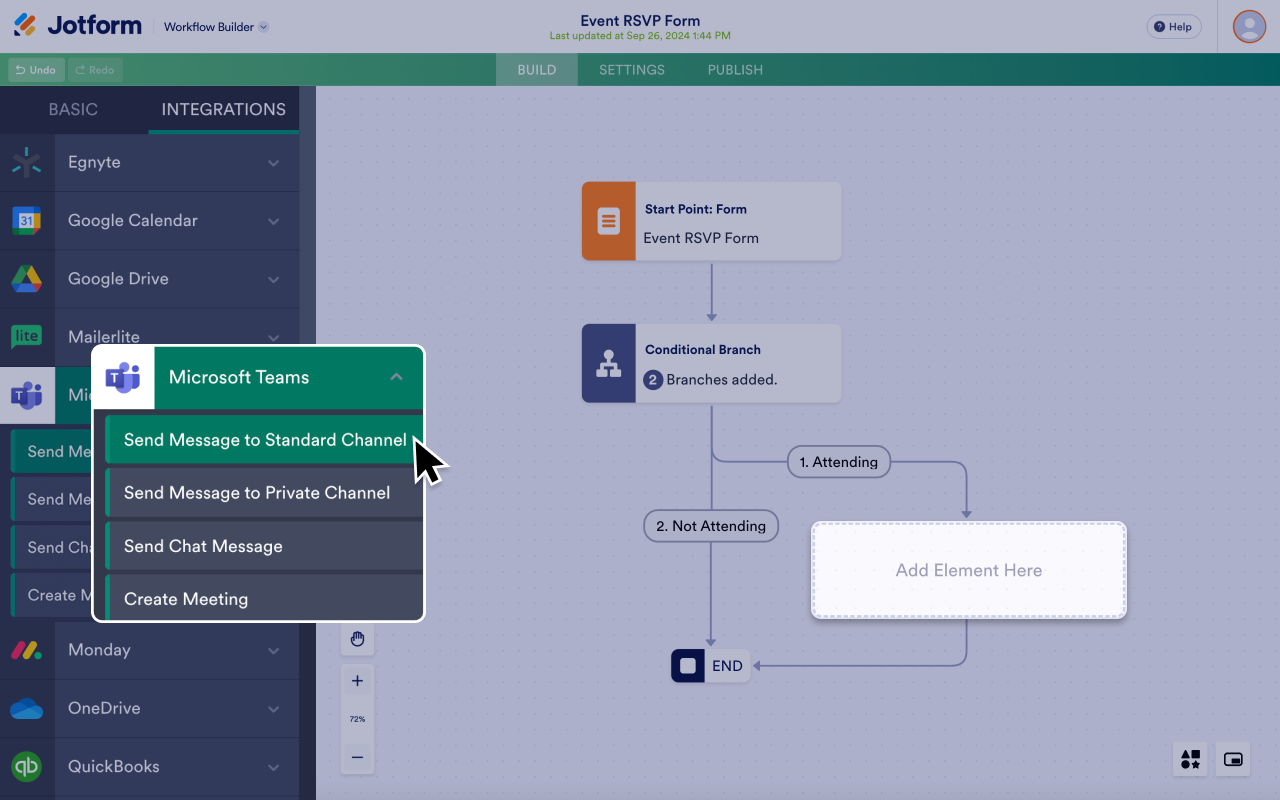The height and width of the screenshot is (800, 1280).
Task: Activate the pan hand tool
Action: pyautogui.click(x=357, y=639)
